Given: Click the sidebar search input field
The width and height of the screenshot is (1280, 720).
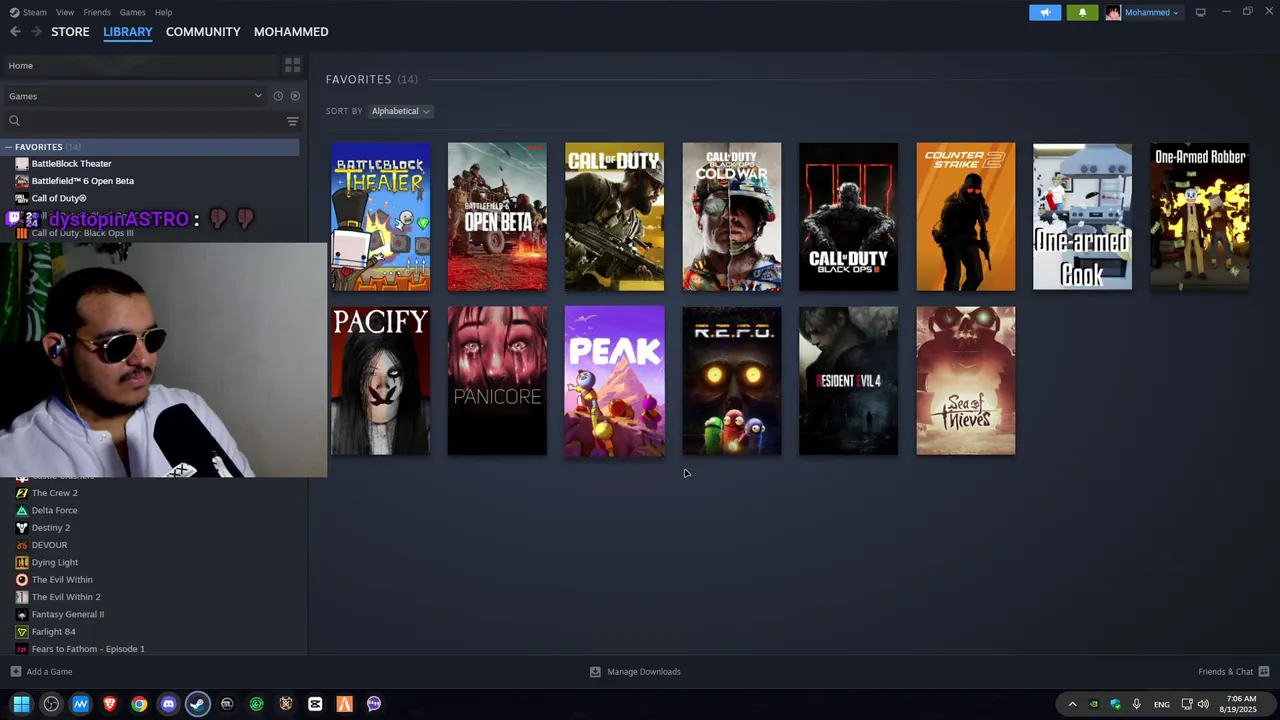Looking at the screenshot, I should tap(152, 121).
